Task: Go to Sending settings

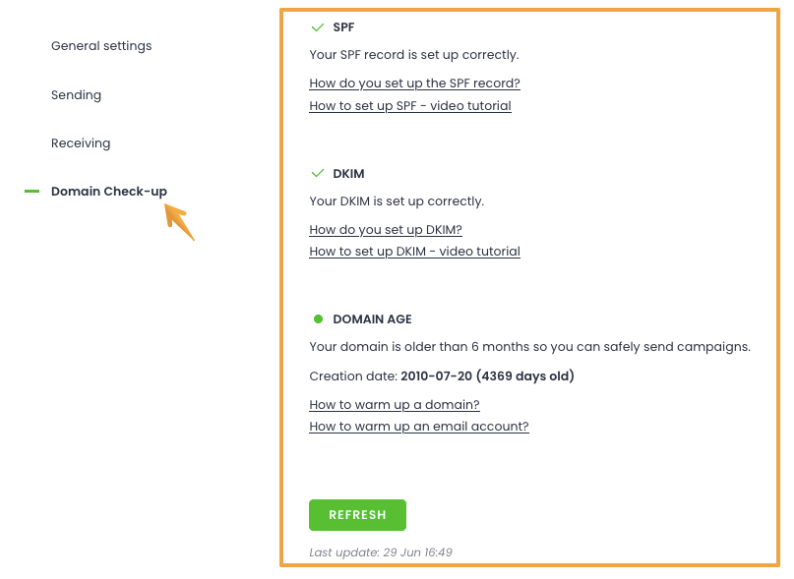Action: click(76, 95)
